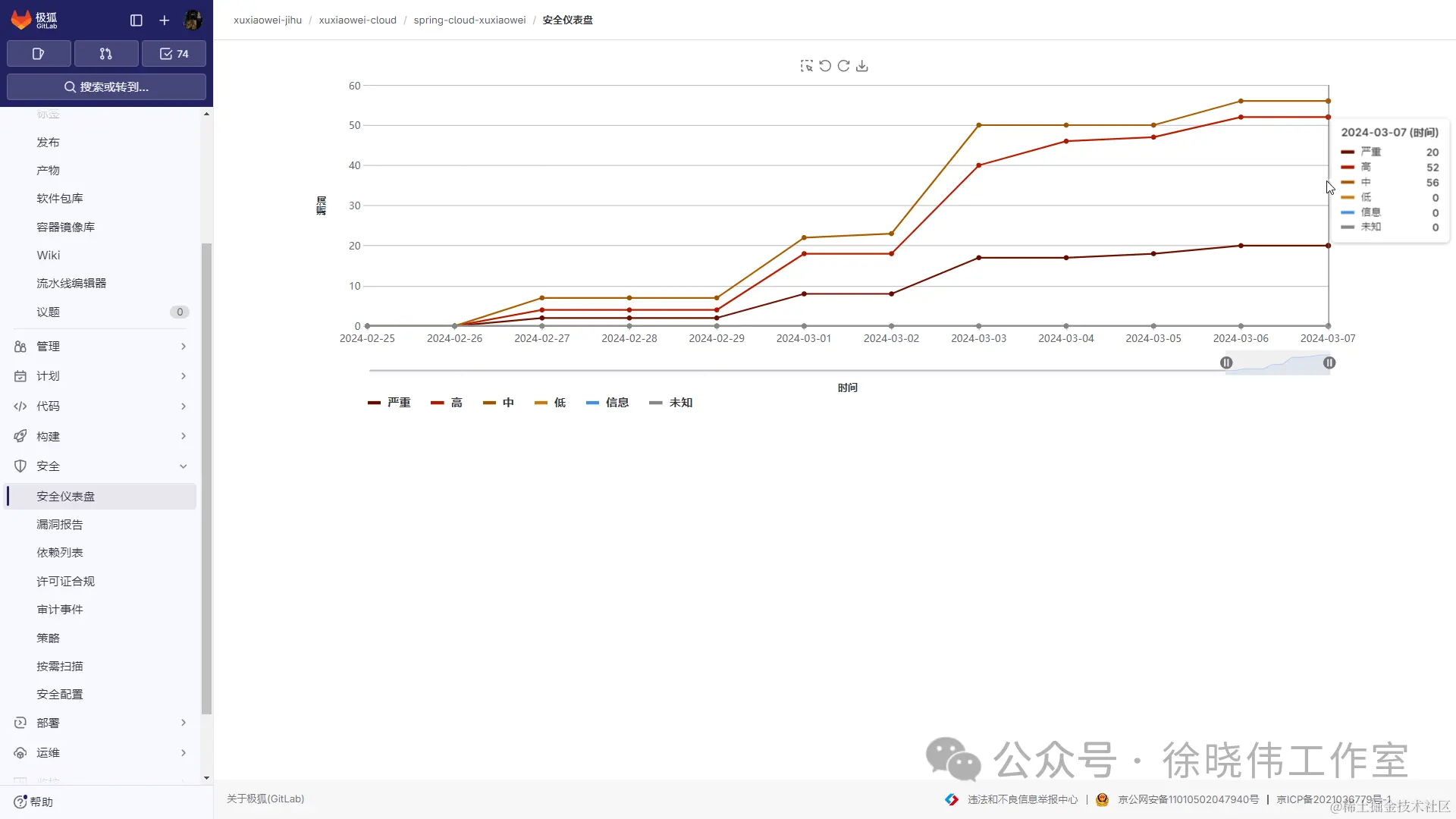Click the chart restore refresh icon

843,66
